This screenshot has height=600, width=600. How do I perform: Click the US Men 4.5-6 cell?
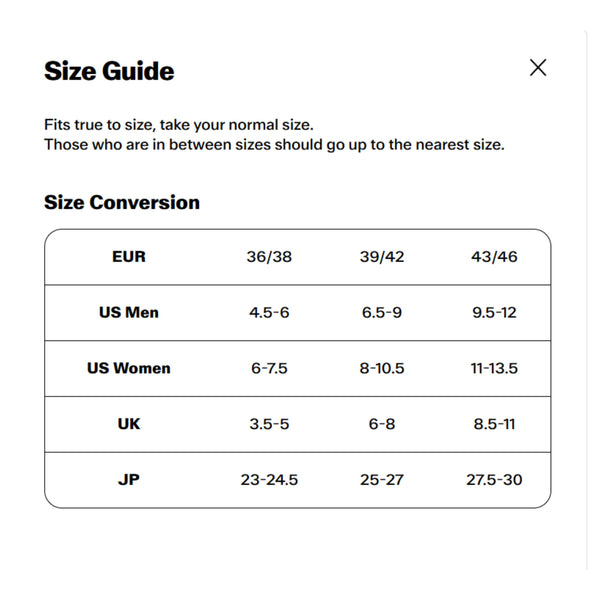click(269, 313)
